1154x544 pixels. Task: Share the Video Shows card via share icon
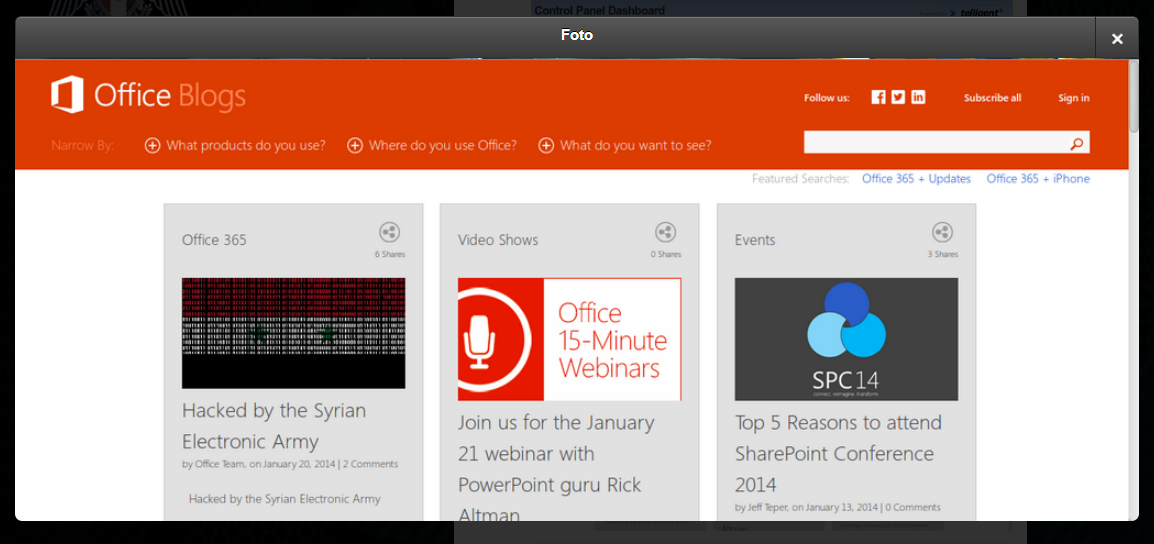[x=665, y=233]
